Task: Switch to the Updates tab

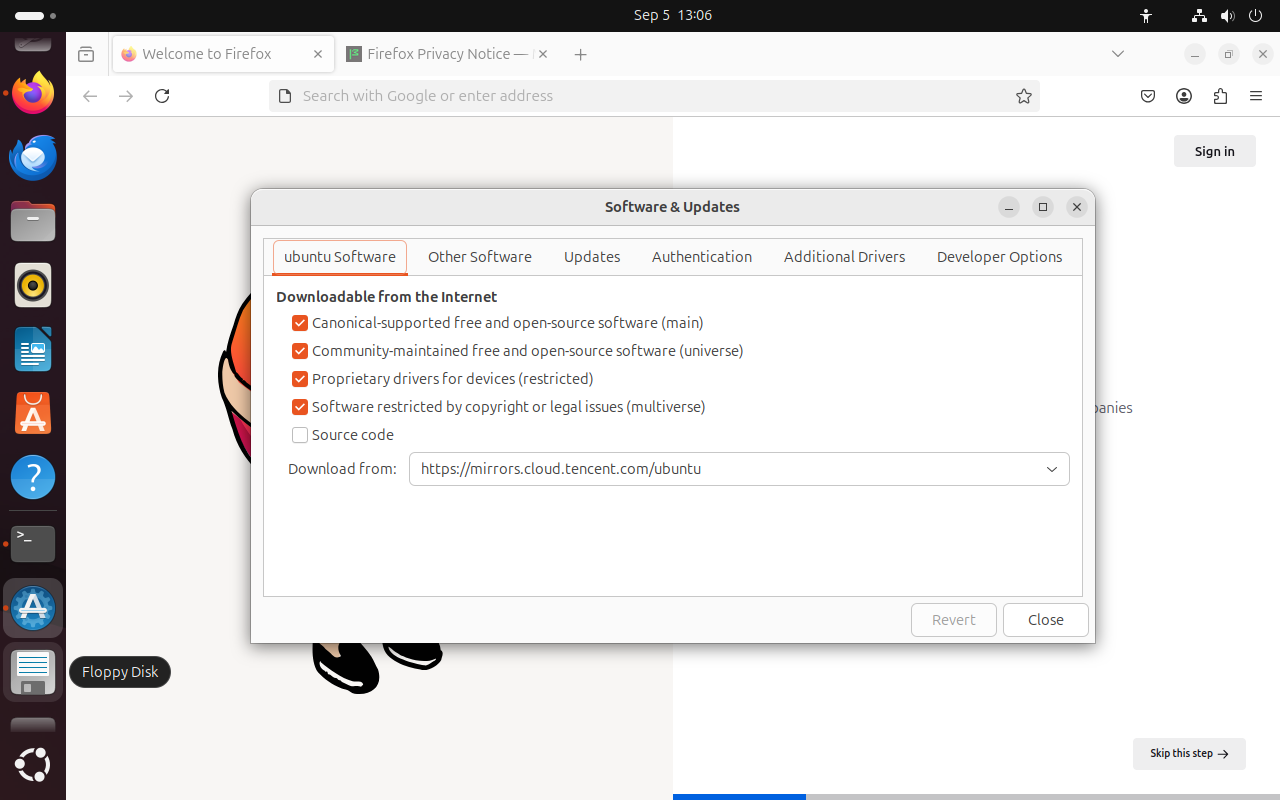Action: pos(592,257)
